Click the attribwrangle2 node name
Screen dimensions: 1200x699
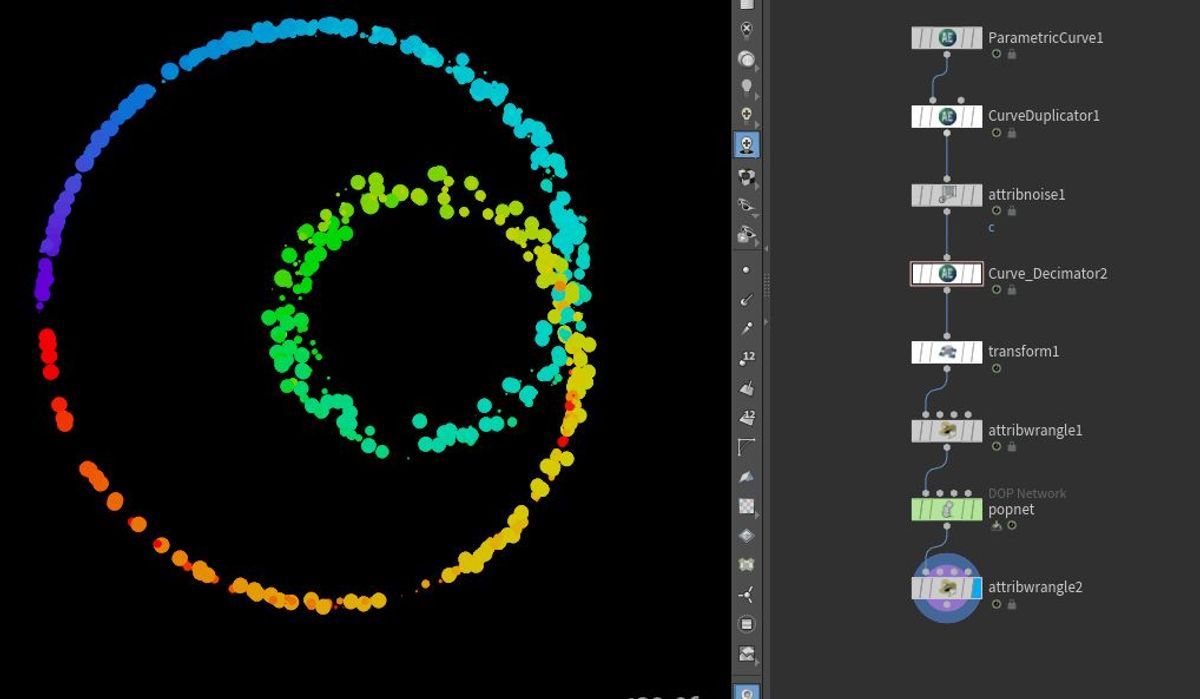[1035, 588]
